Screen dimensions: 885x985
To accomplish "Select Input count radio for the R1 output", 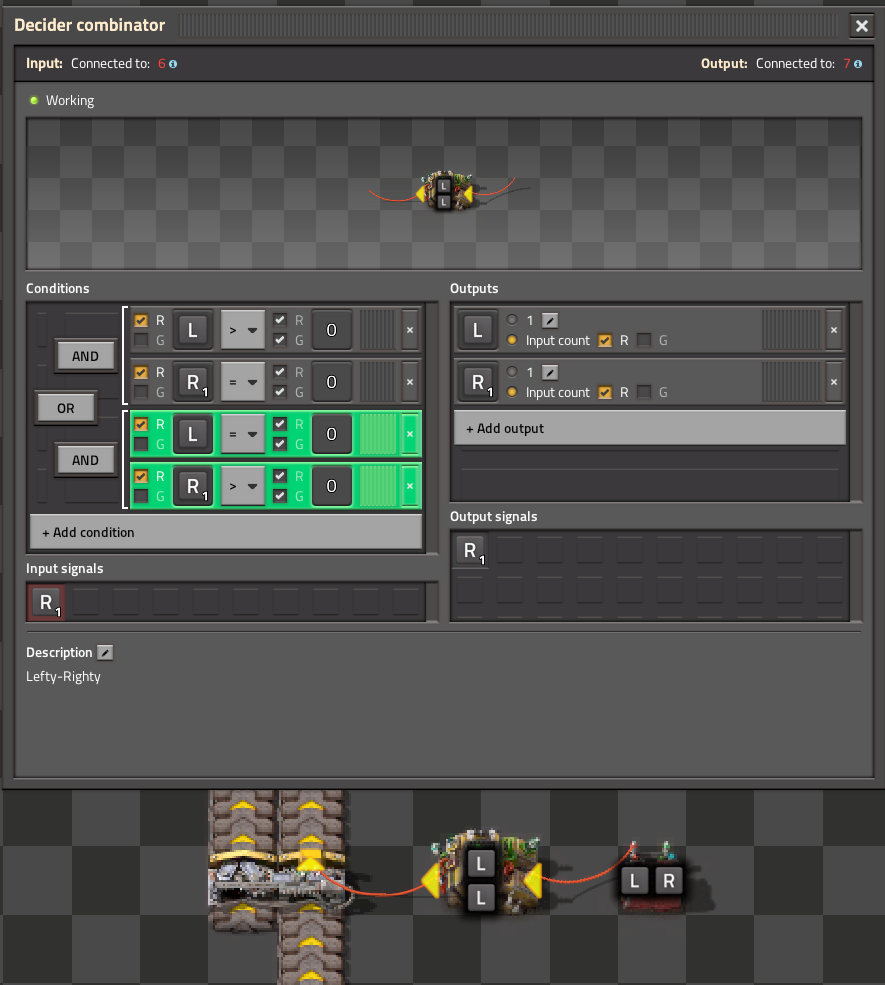I will [512, 393].
